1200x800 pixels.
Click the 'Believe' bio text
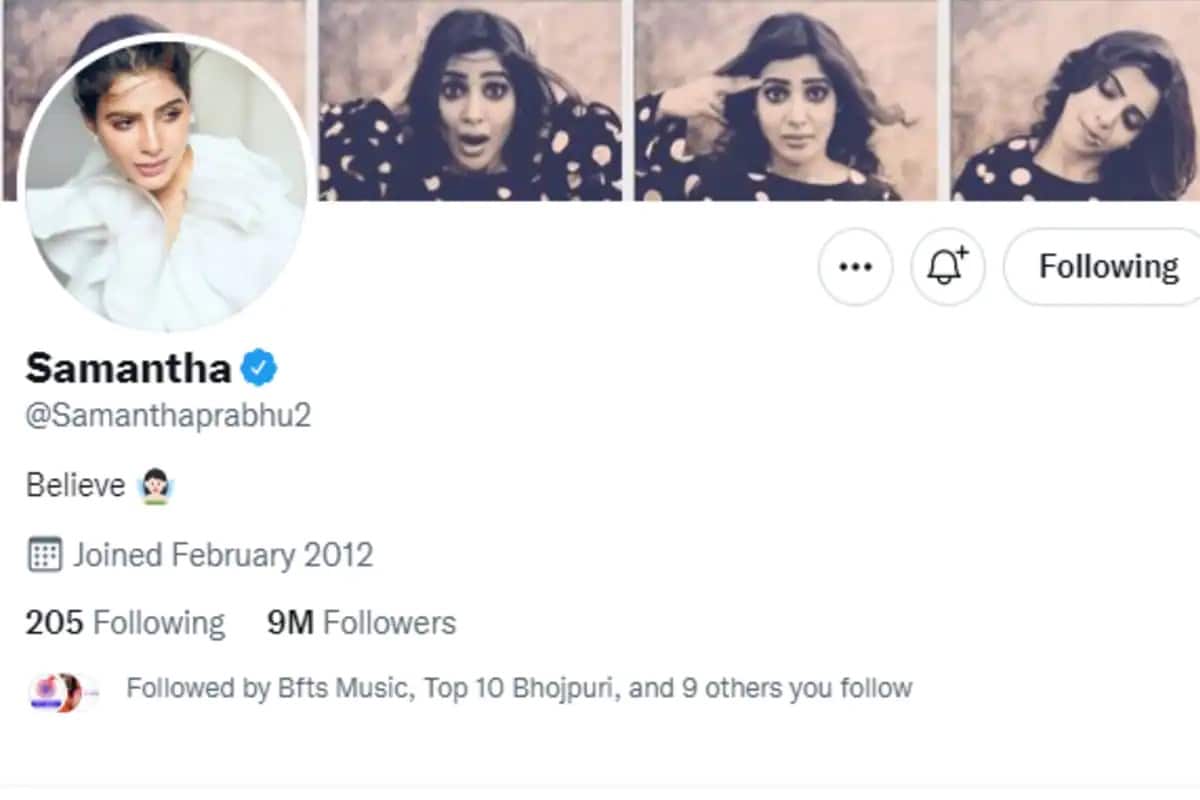[75, 486]
